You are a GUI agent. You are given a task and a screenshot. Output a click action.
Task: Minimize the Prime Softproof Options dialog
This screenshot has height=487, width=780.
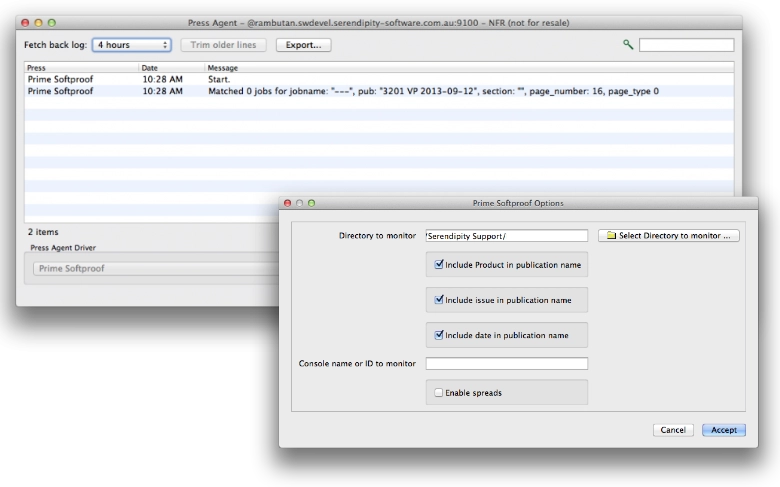tap(299, 203)
